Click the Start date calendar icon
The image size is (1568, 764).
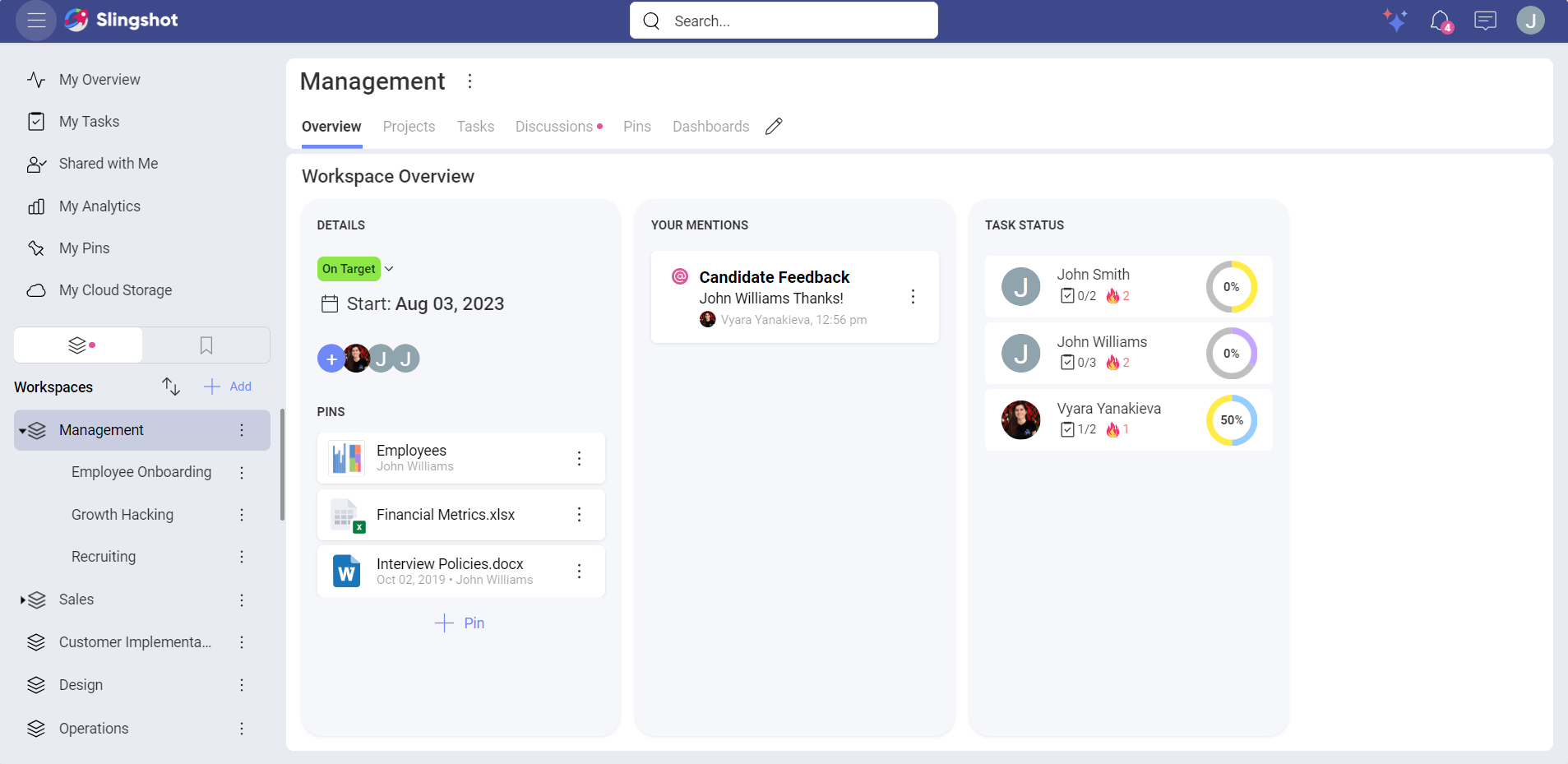[x=330, y=304]
